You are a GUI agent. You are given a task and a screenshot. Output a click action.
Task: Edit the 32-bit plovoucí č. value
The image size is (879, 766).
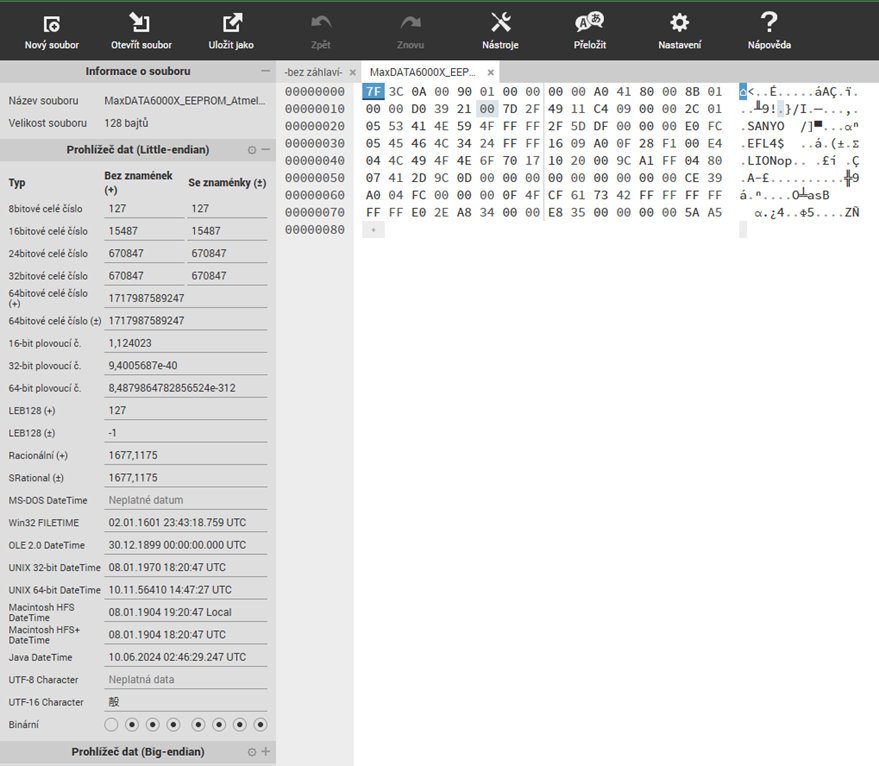pyautogui.click(x=186, y=366)
